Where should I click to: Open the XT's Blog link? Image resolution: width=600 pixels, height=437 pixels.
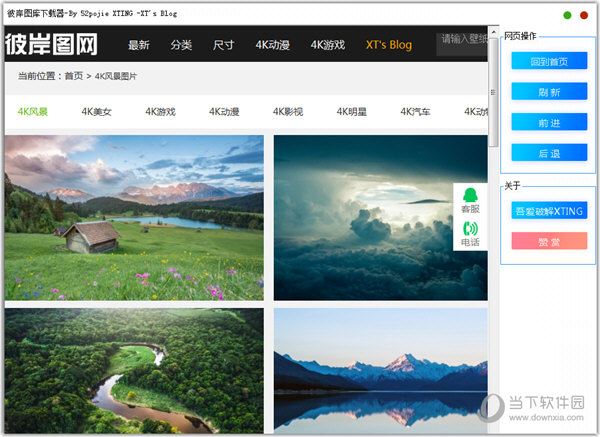pos(389,45)
